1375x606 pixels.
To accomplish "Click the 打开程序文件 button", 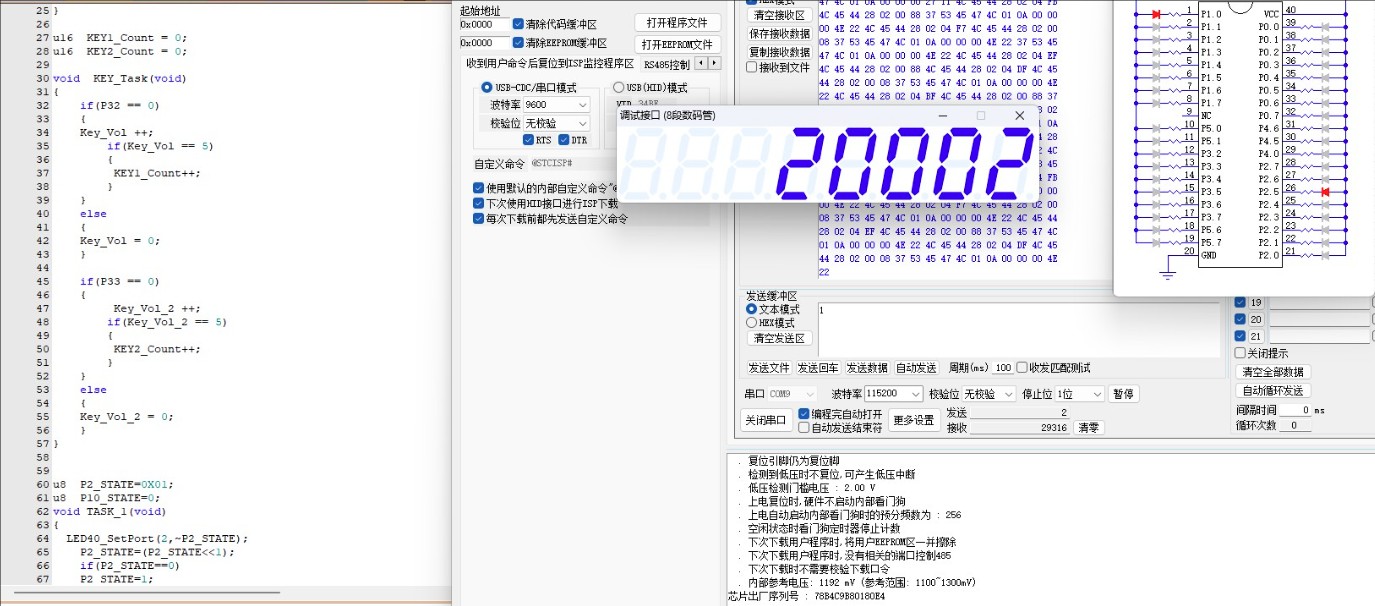I will (x=677, y=23).
